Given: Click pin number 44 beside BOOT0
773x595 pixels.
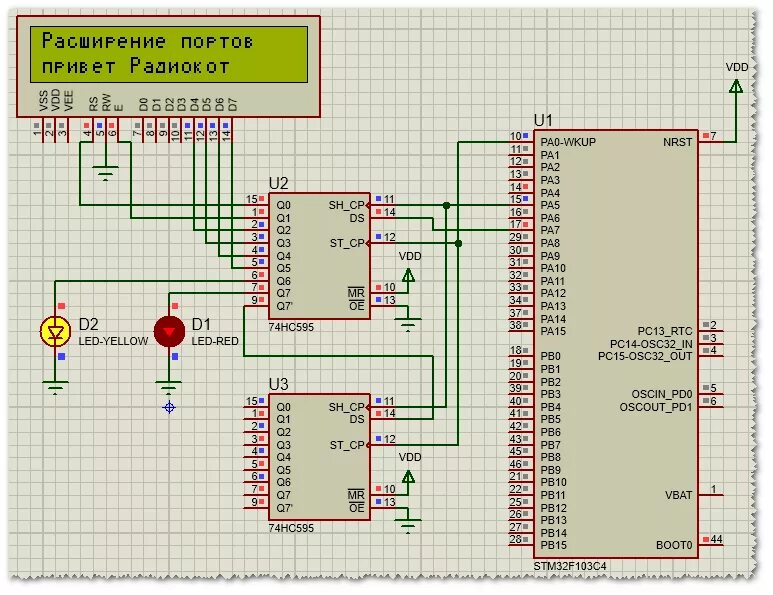Looking at the screenshot, I should click(x=716, y=539).
